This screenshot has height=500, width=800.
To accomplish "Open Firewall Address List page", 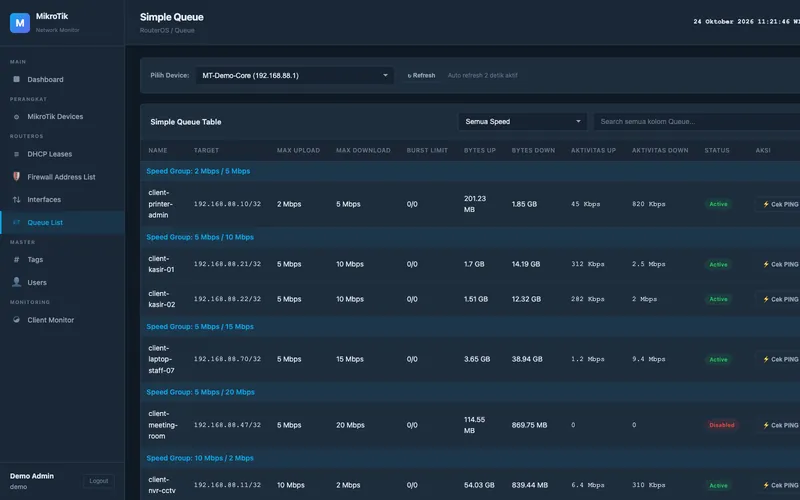I will click(62, 177).
